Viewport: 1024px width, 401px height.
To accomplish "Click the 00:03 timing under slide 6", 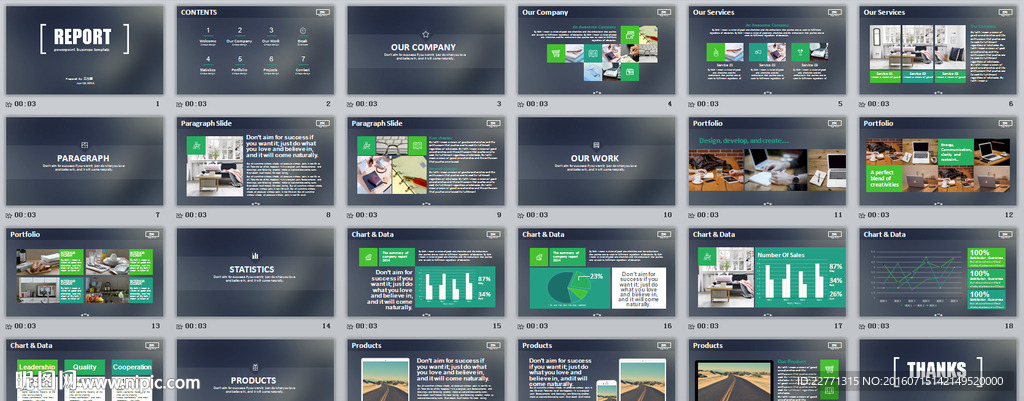I will pos(878,104).
